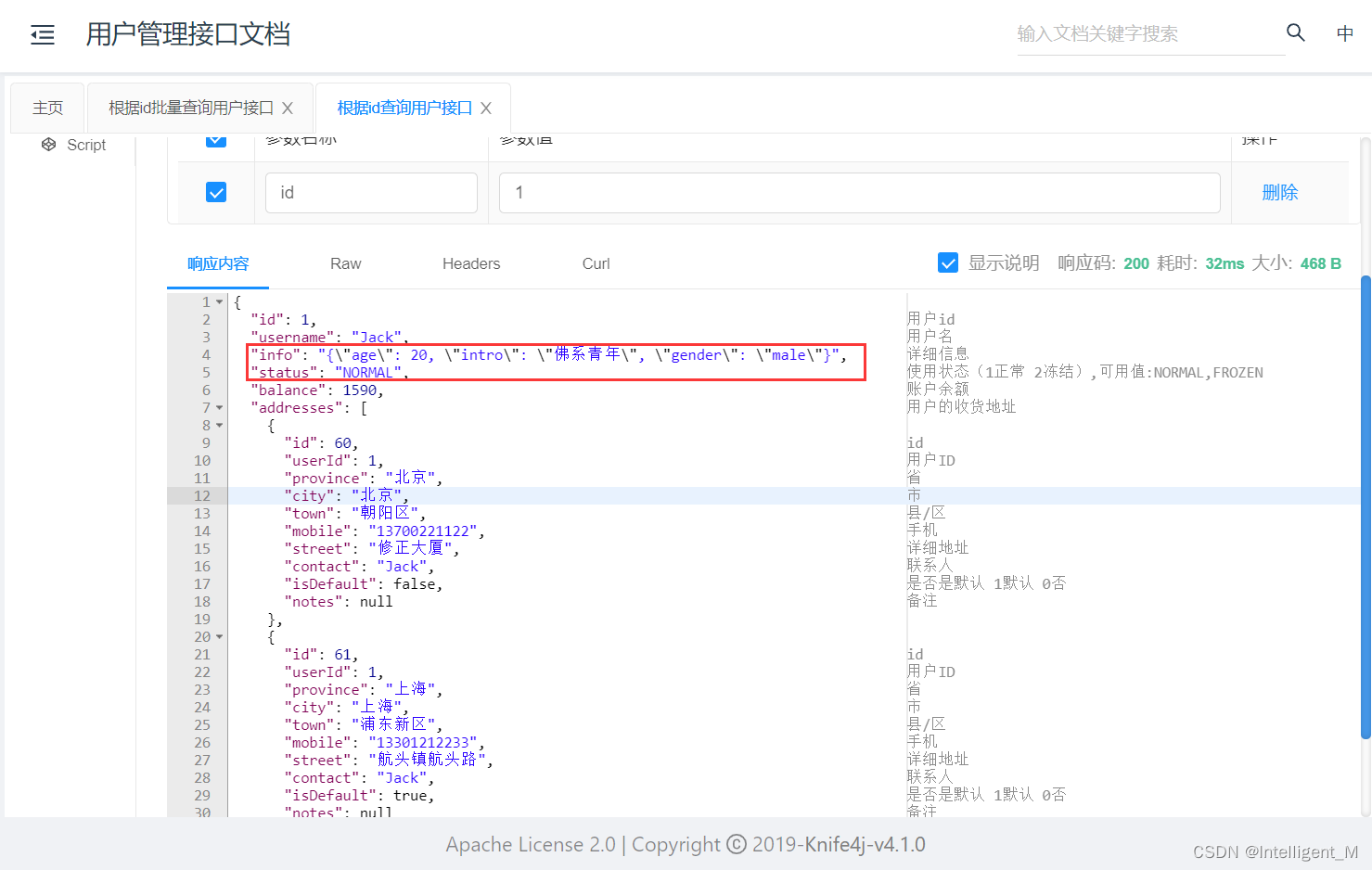Click the "id": 61 line
The height and width of the screenshot is (870, 1372).
click(321, 655)
